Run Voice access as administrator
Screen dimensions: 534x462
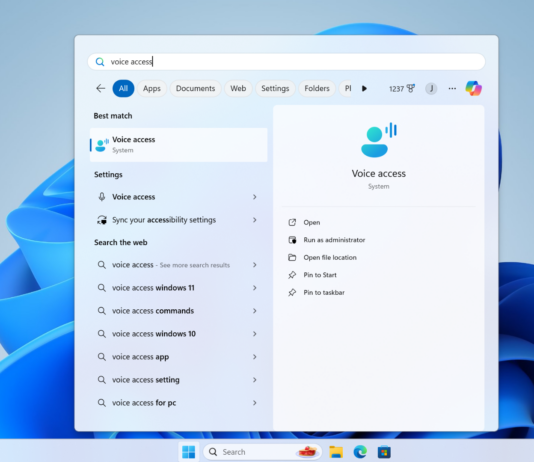click(327, 240)
